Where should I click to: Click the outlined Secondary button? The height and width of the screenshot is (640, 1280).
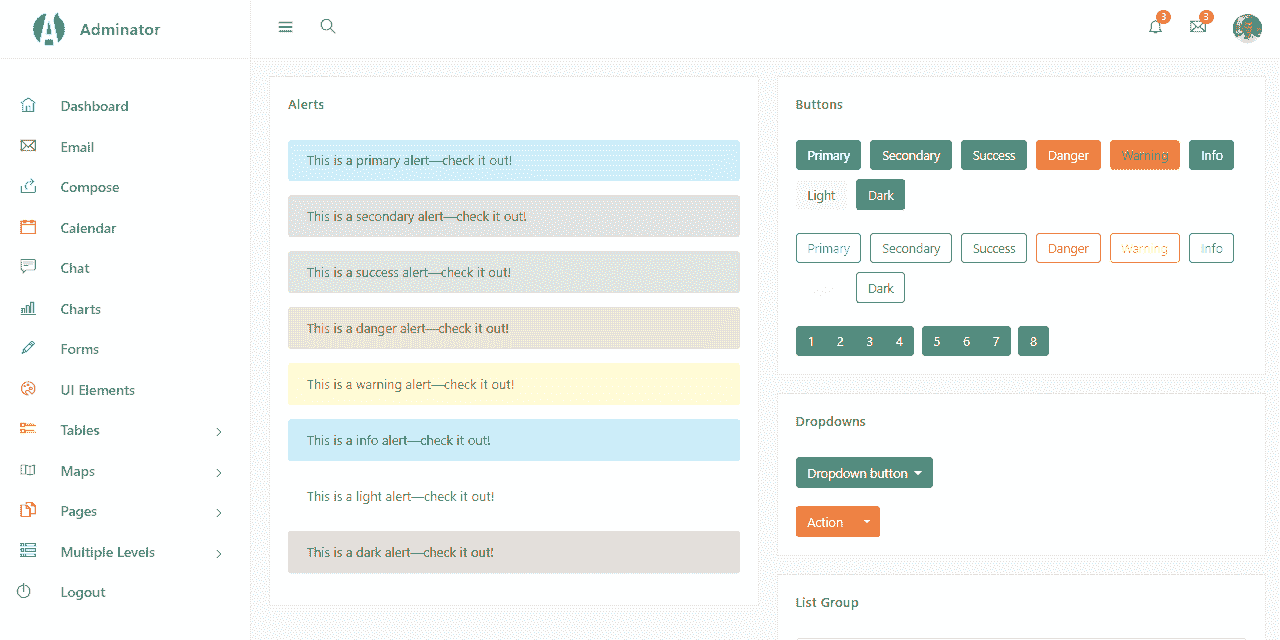[x=911, y=248]
